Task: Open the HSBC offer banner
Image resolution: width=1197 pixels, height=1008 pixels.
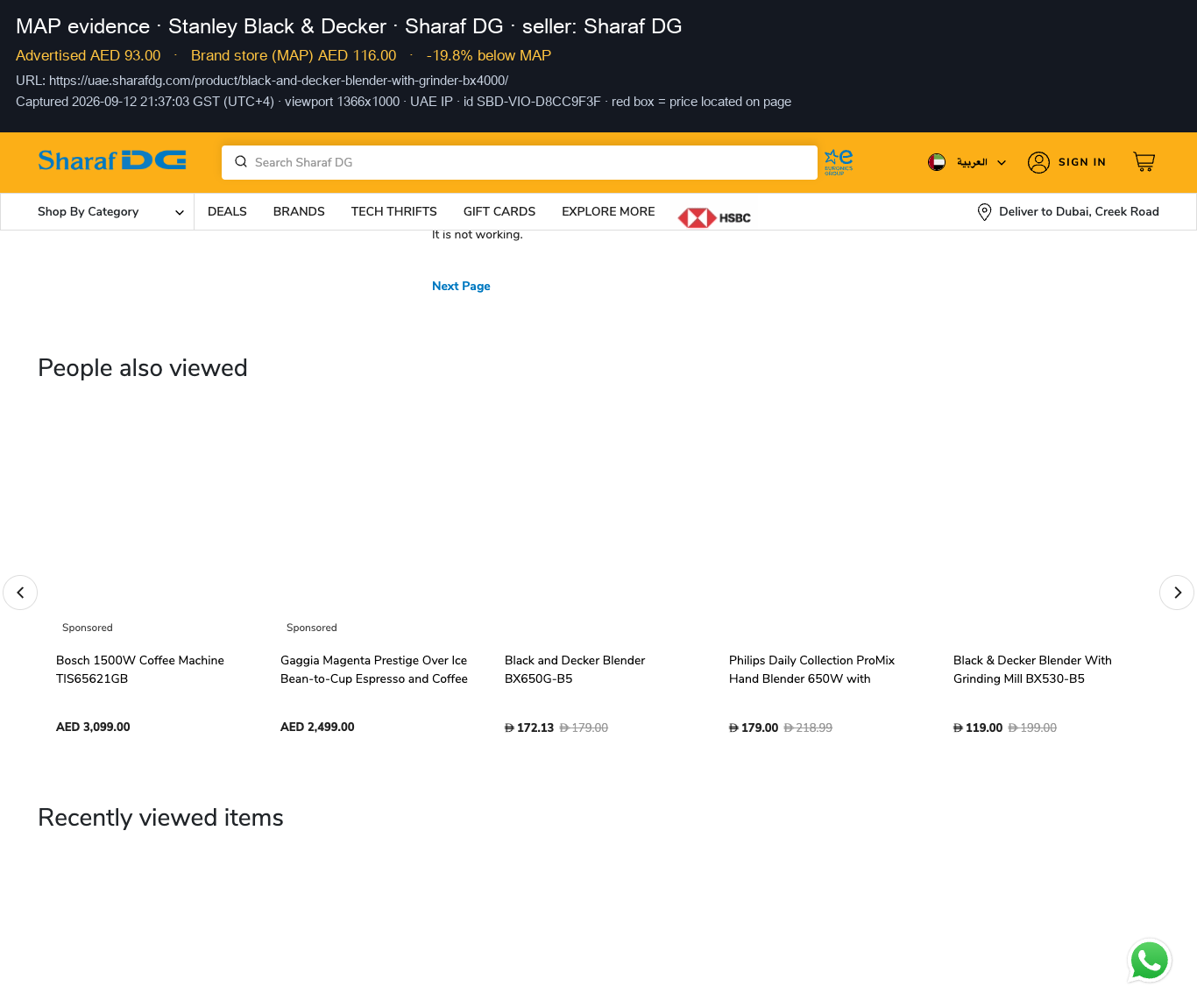Action: tap(714, 217)
